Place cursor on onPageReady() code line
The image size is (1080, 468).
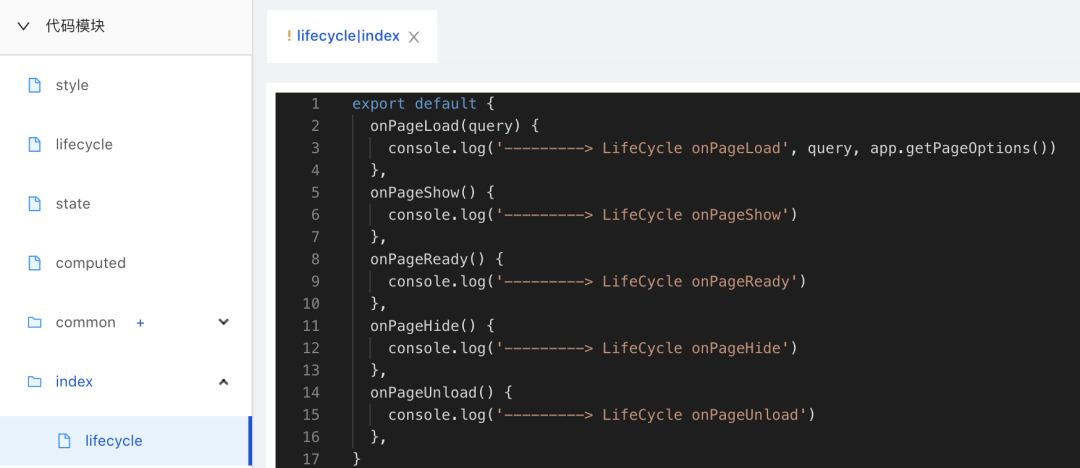coord(436,259)
